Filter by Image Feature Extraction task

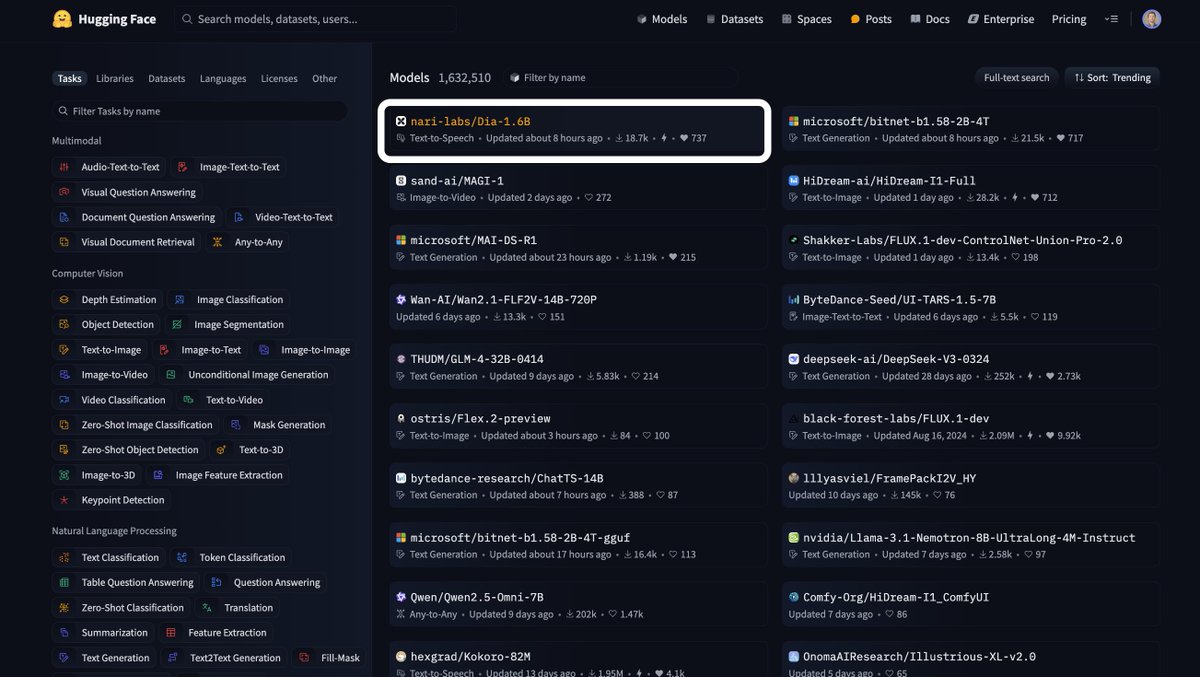point(217,475)
